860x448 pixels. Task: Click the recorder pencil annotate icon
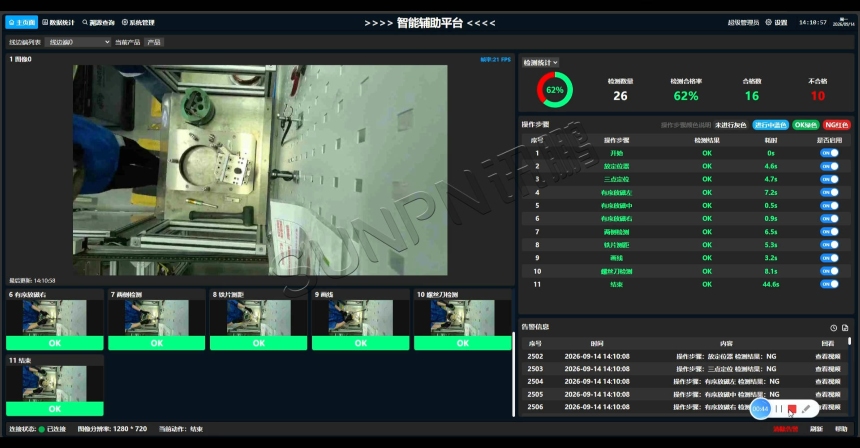(806, 409)
